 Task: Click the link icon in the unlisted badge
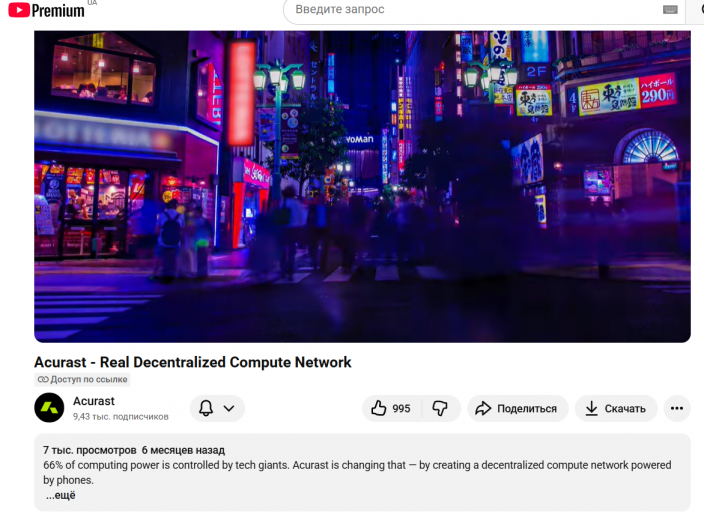tap(43, 380)
